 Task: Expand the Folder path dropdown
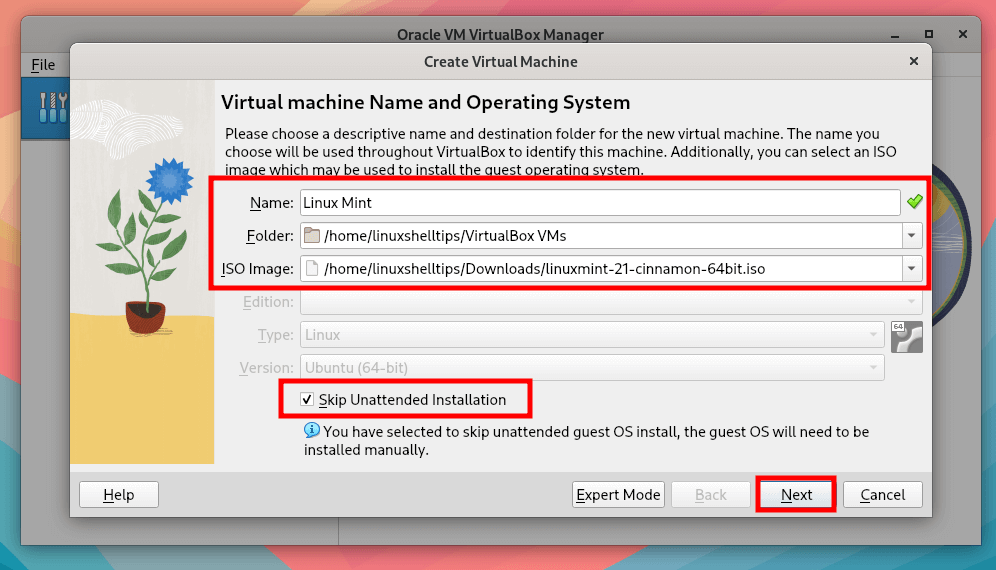pyautogui.click(x=911, y=236)
